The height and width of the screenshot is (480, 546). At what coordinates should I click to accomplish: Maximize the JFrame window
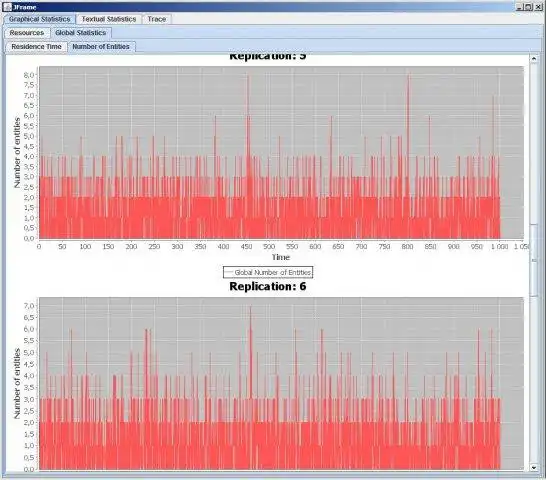529,7
